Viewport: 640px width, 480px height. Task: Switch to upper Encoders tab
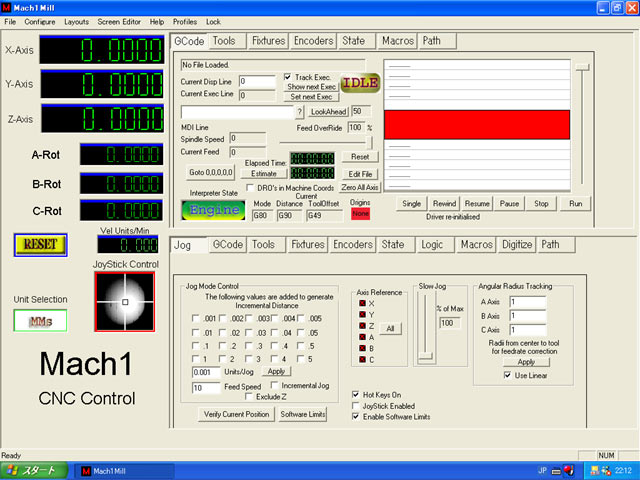[313, 41]
